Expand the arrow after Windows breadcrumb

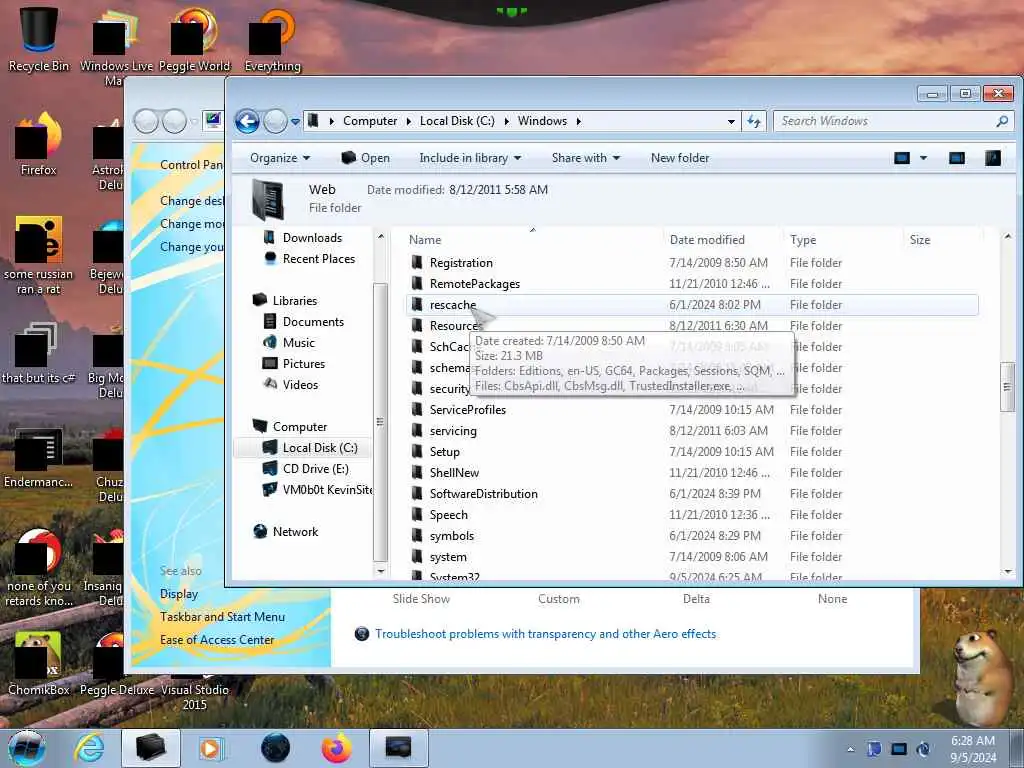[x=579, y=121]
